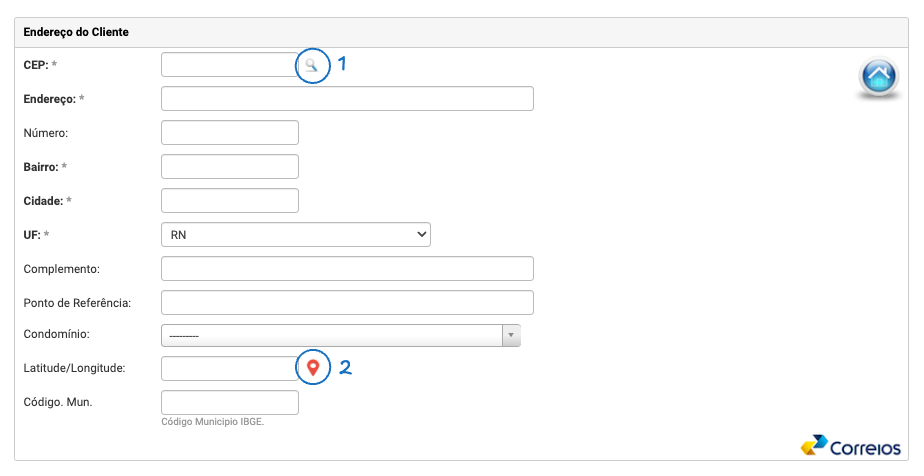Click the CEP search magnifier icon
This screenshot has width=924, height=476.
tap(312, 65)
